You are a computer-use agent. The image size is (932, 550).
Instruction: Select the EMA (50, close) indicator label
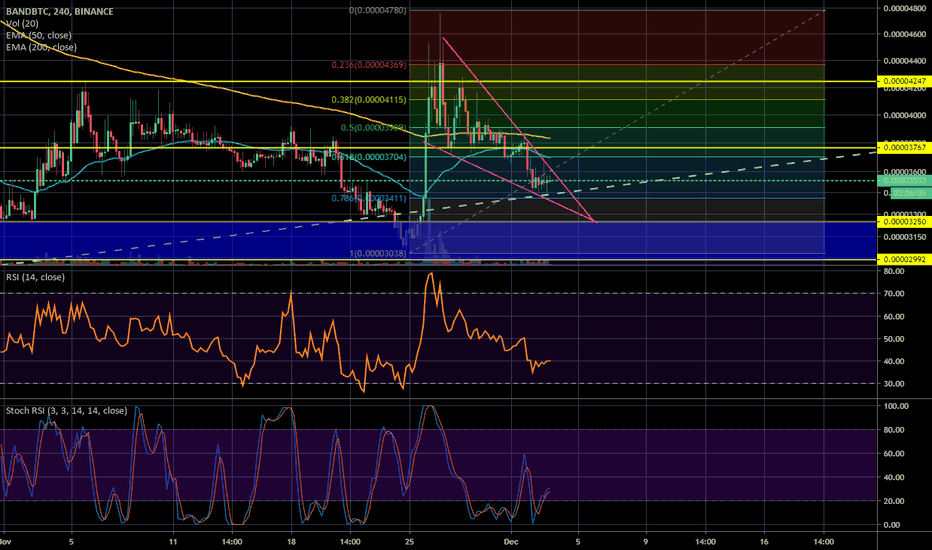point(39,35)
